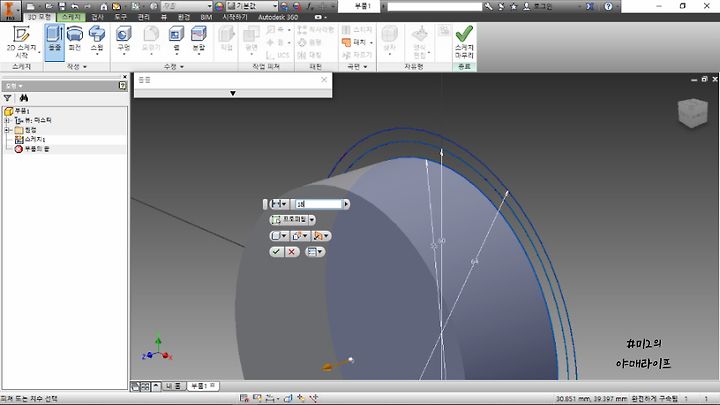Screen dimensions: 720x405
Task: Expand the 작성 (Create) panel dropdown
Action: 76,67
